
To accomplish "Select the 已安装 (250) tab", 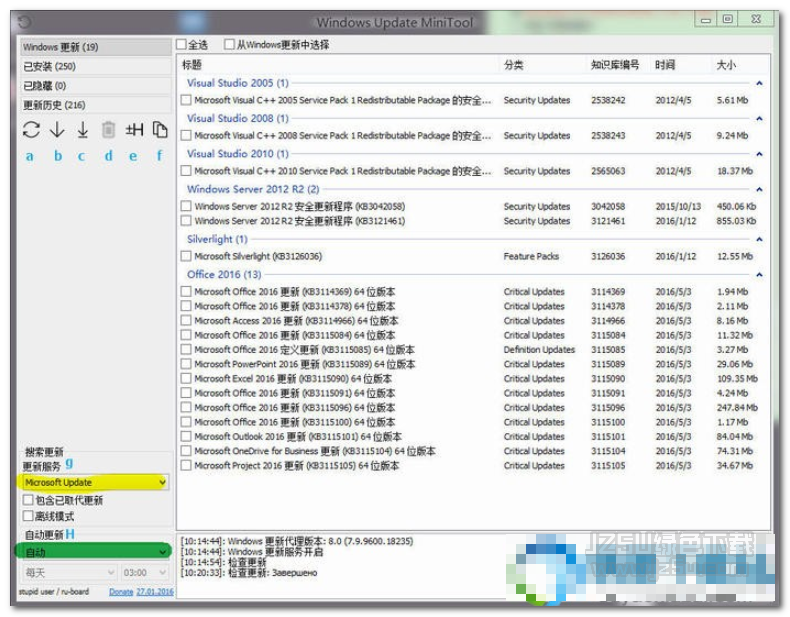I will [x=96, y=66].
